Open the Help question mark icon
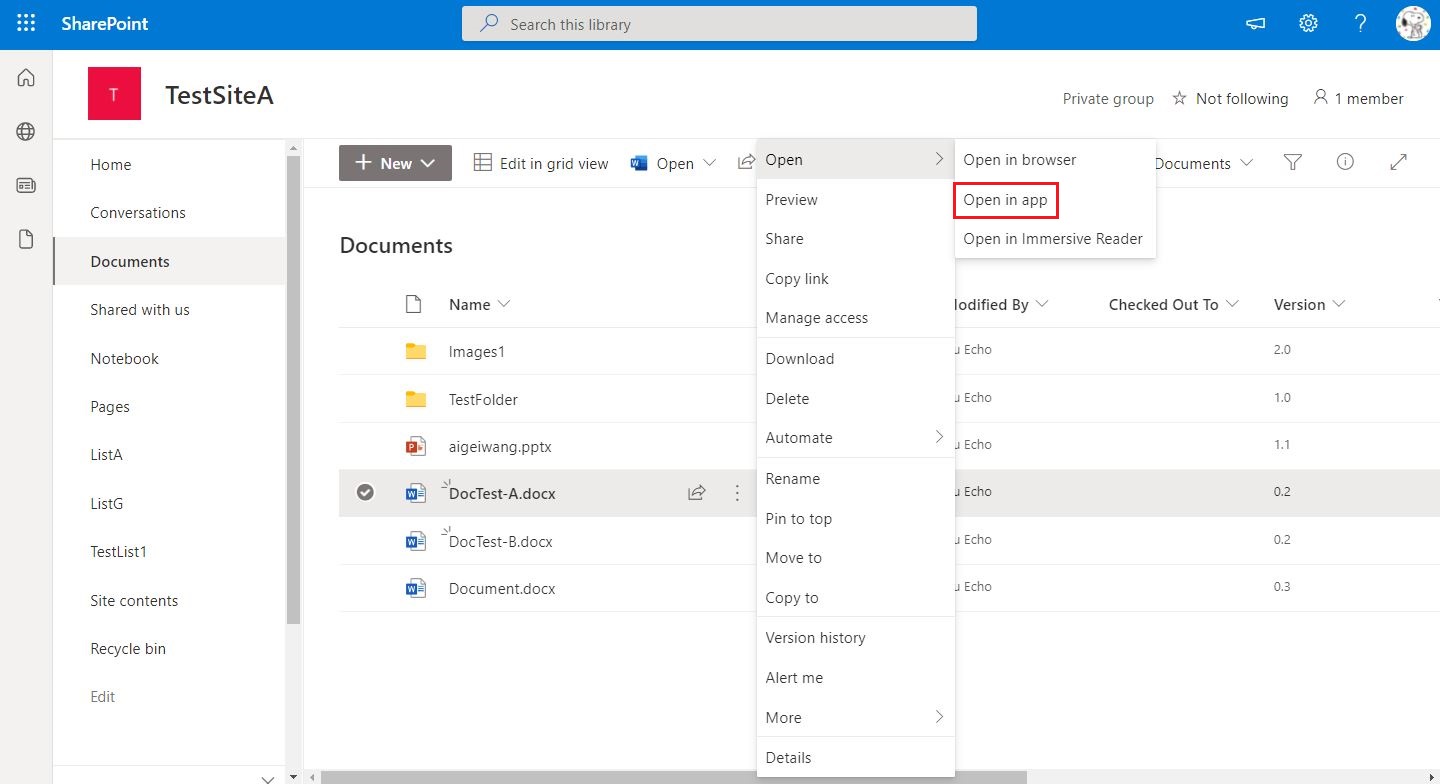 1360,24
